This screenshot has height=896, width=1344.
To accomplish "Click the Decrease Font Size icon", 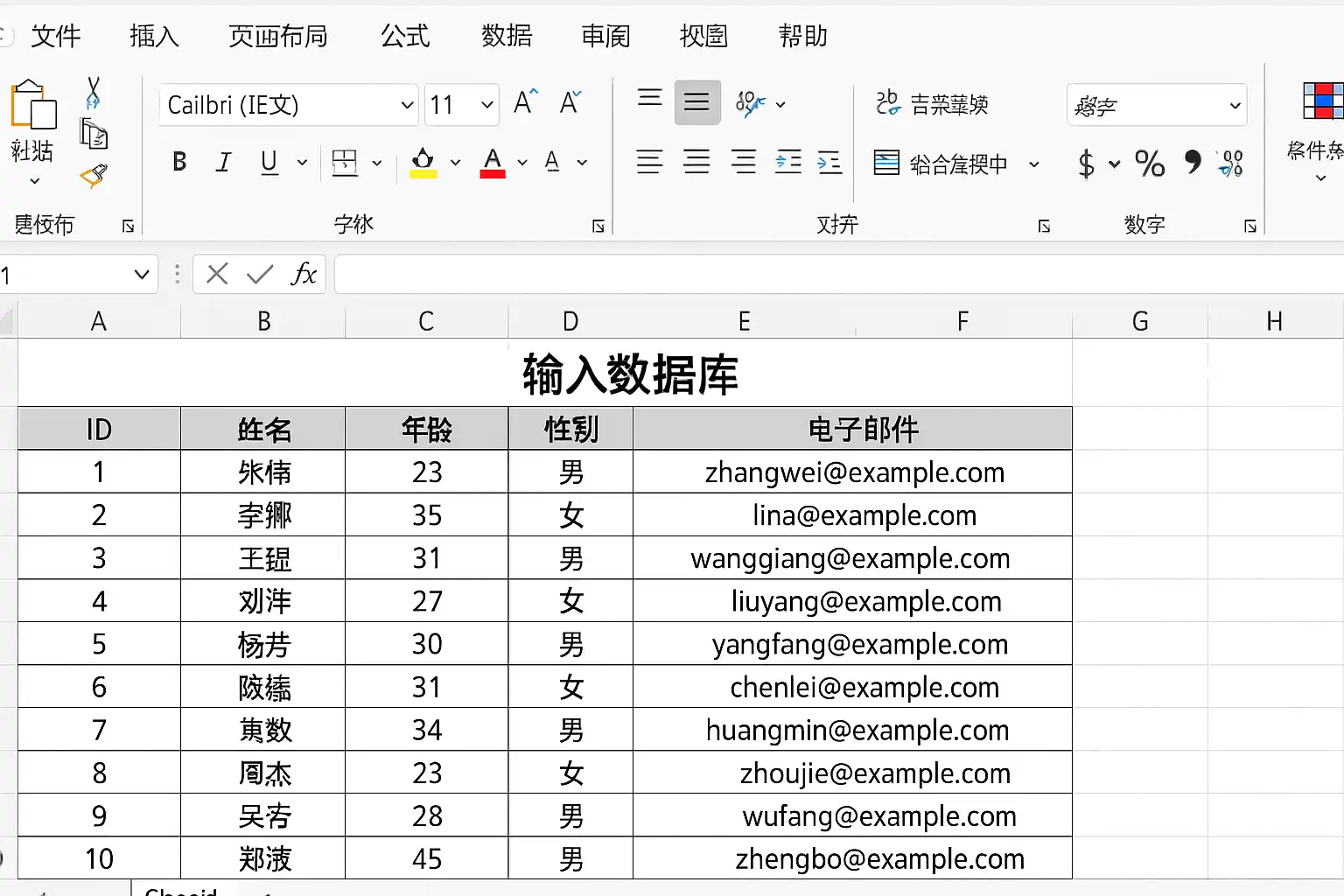I will pos(570,102).
